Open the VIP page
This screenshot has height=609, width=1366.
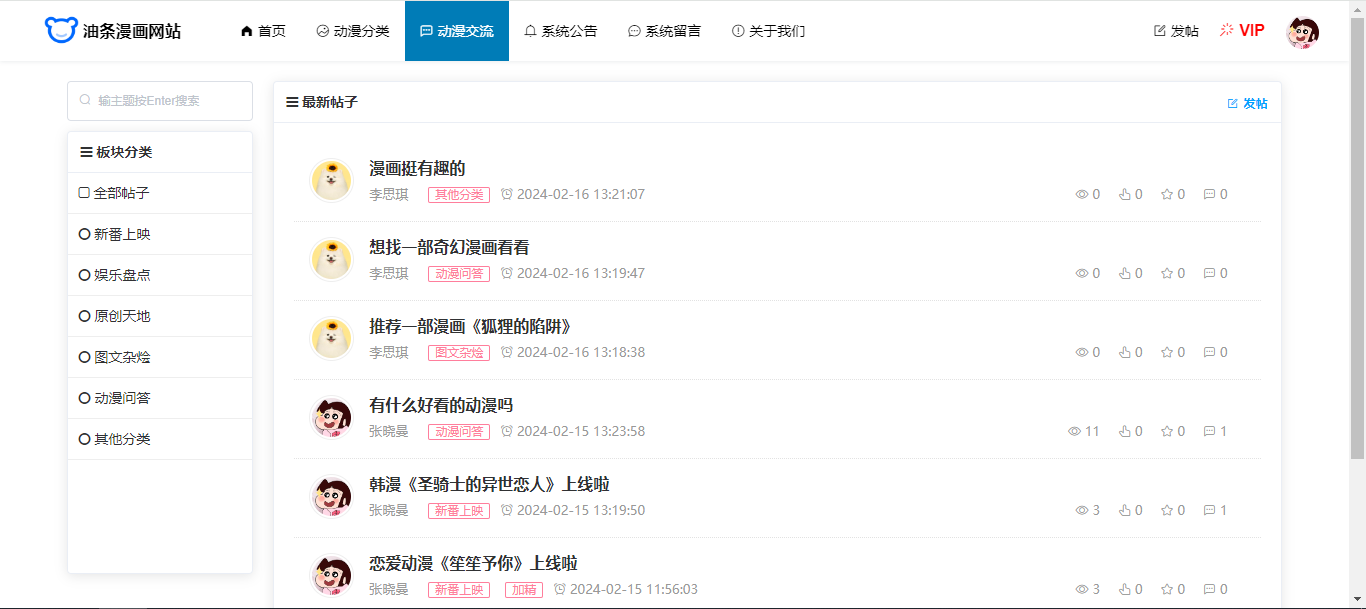[1242, 30]
